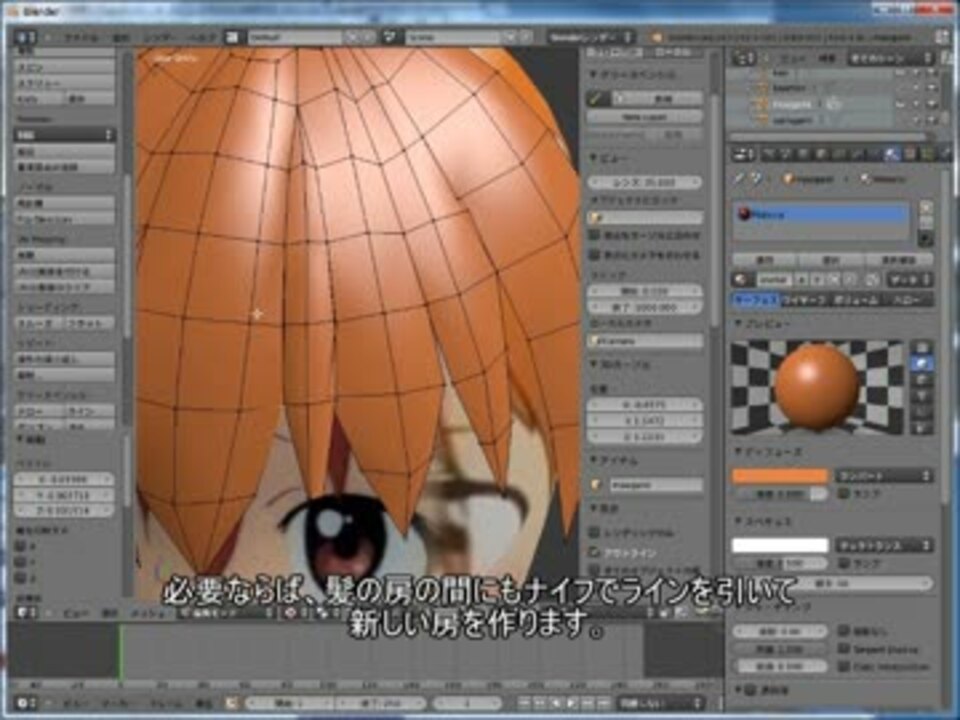Click the スピン button in tool shelf
Image resolution: width=960 pixels, height=720 pixels.
64,66
